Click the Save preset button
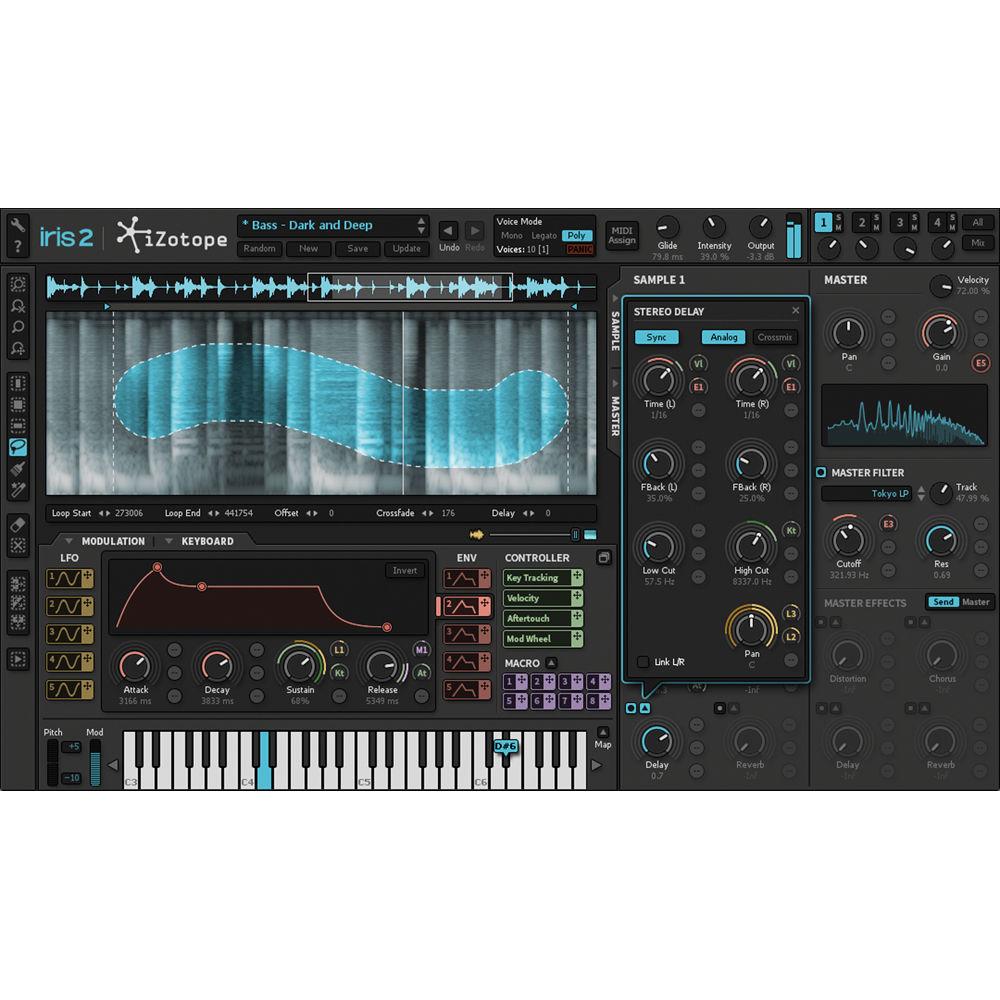This screenshot has height=1000, width=1000. coord(357,249)
